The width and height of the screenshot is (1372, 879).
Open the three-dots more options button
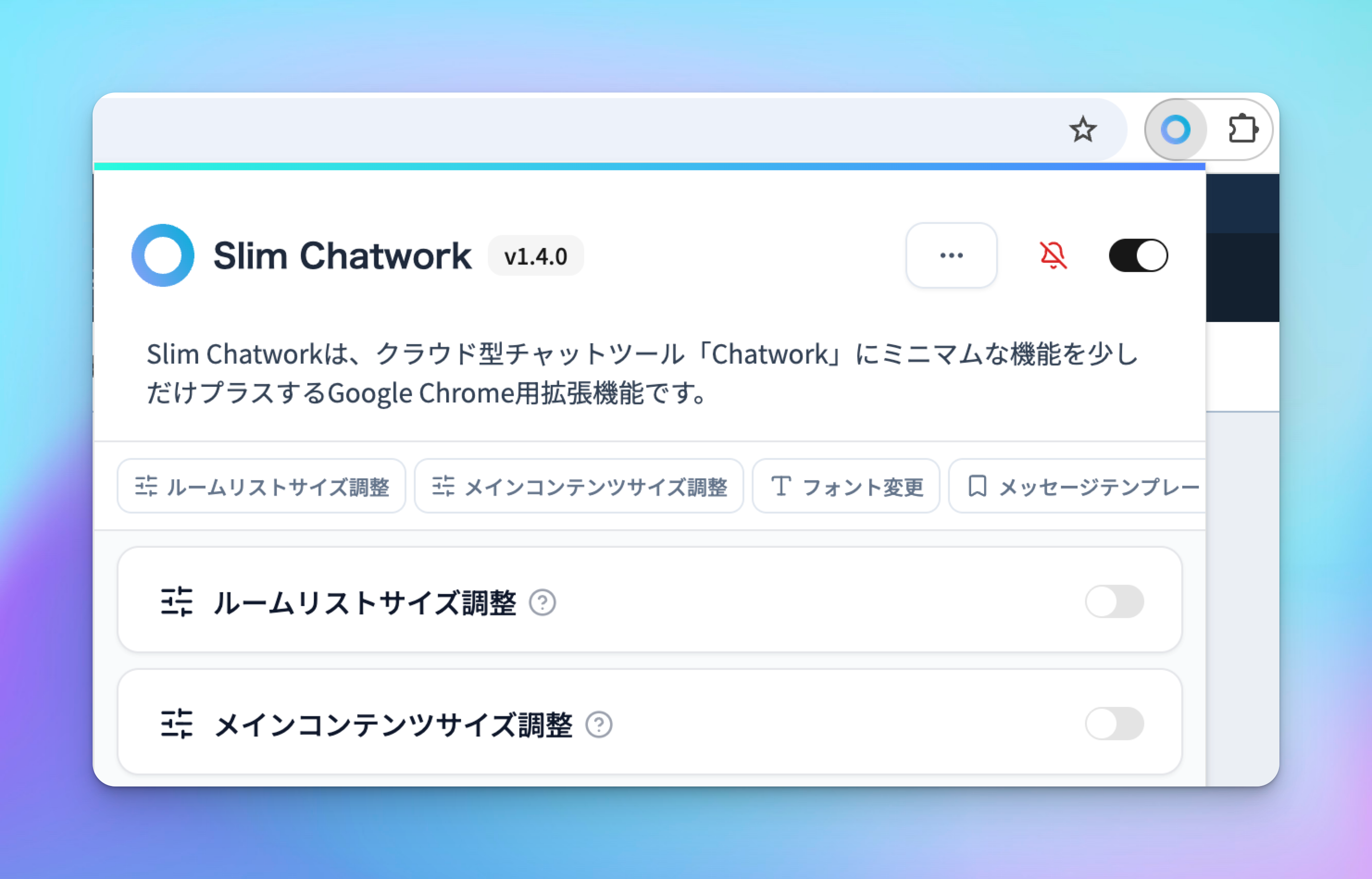pos(951,255)
